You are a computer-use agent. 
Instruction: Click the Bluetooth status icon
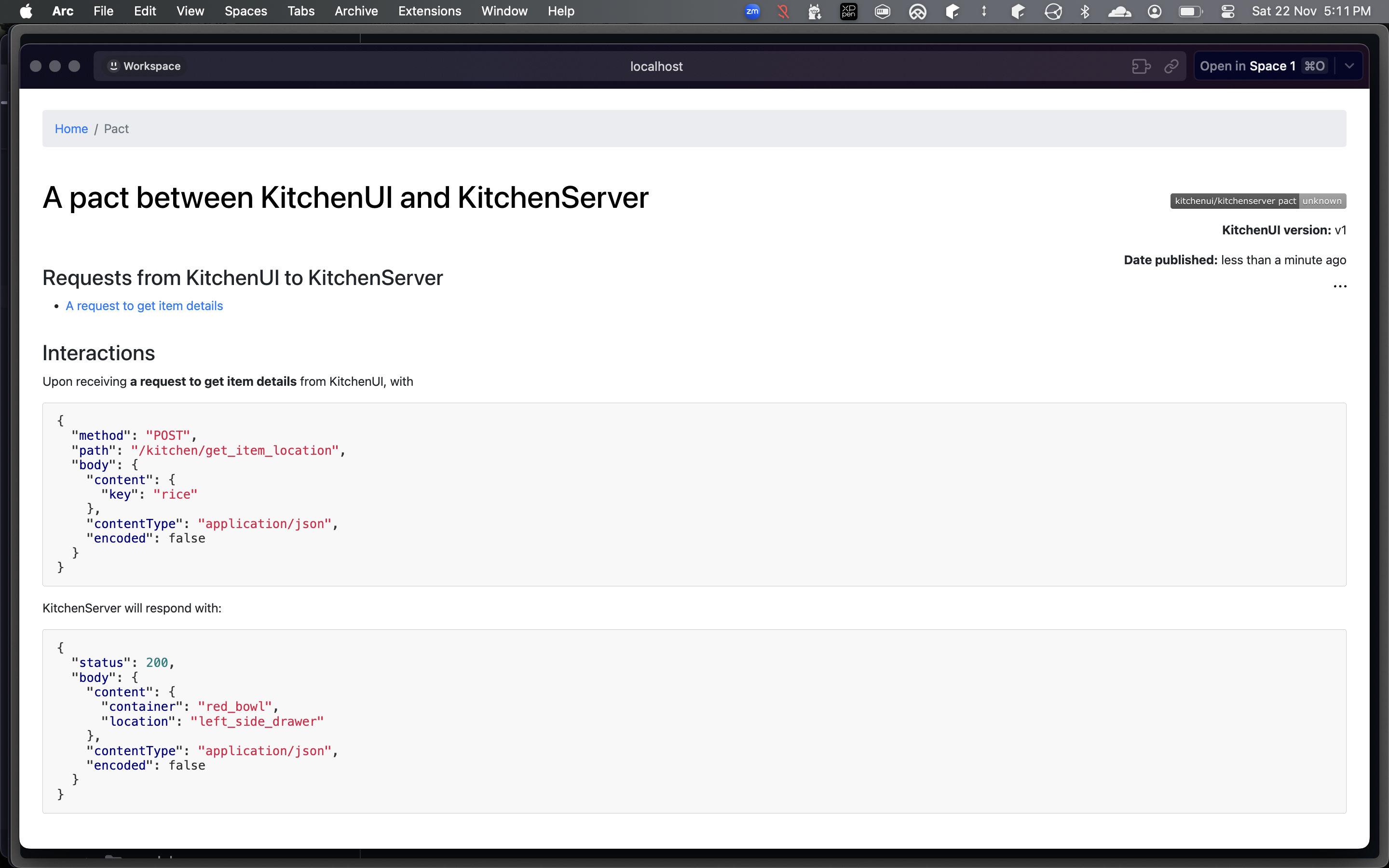coord(1085,12)
